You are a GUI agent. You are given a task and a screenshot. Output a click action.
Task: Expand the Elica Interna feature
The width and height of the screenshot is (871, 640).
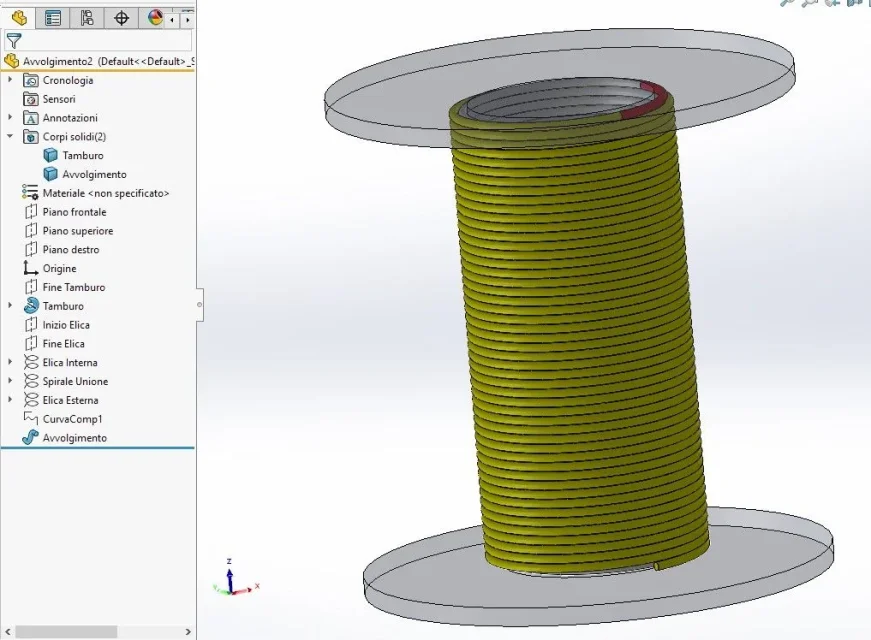(9, 362)
